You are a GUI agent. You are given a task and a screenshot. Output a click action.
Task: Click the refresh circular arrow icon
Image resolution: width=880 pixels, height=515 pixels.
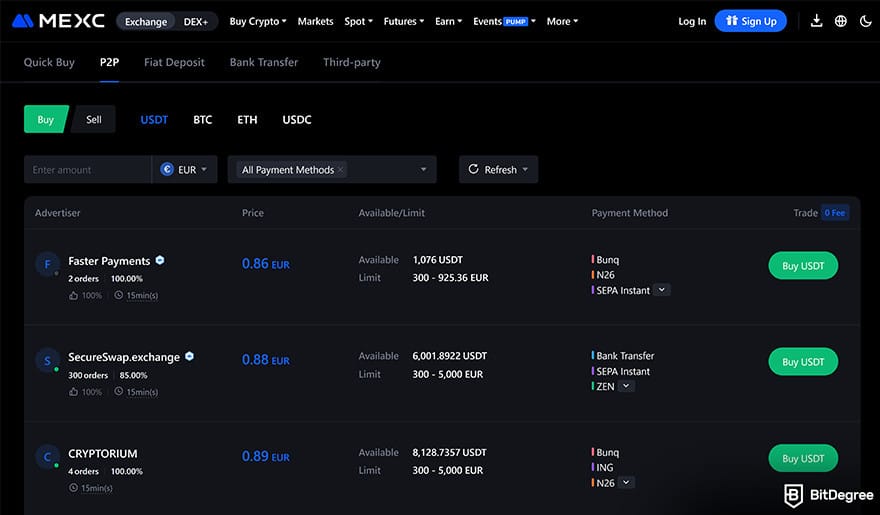pyautogui.click(x=473, y=169)
